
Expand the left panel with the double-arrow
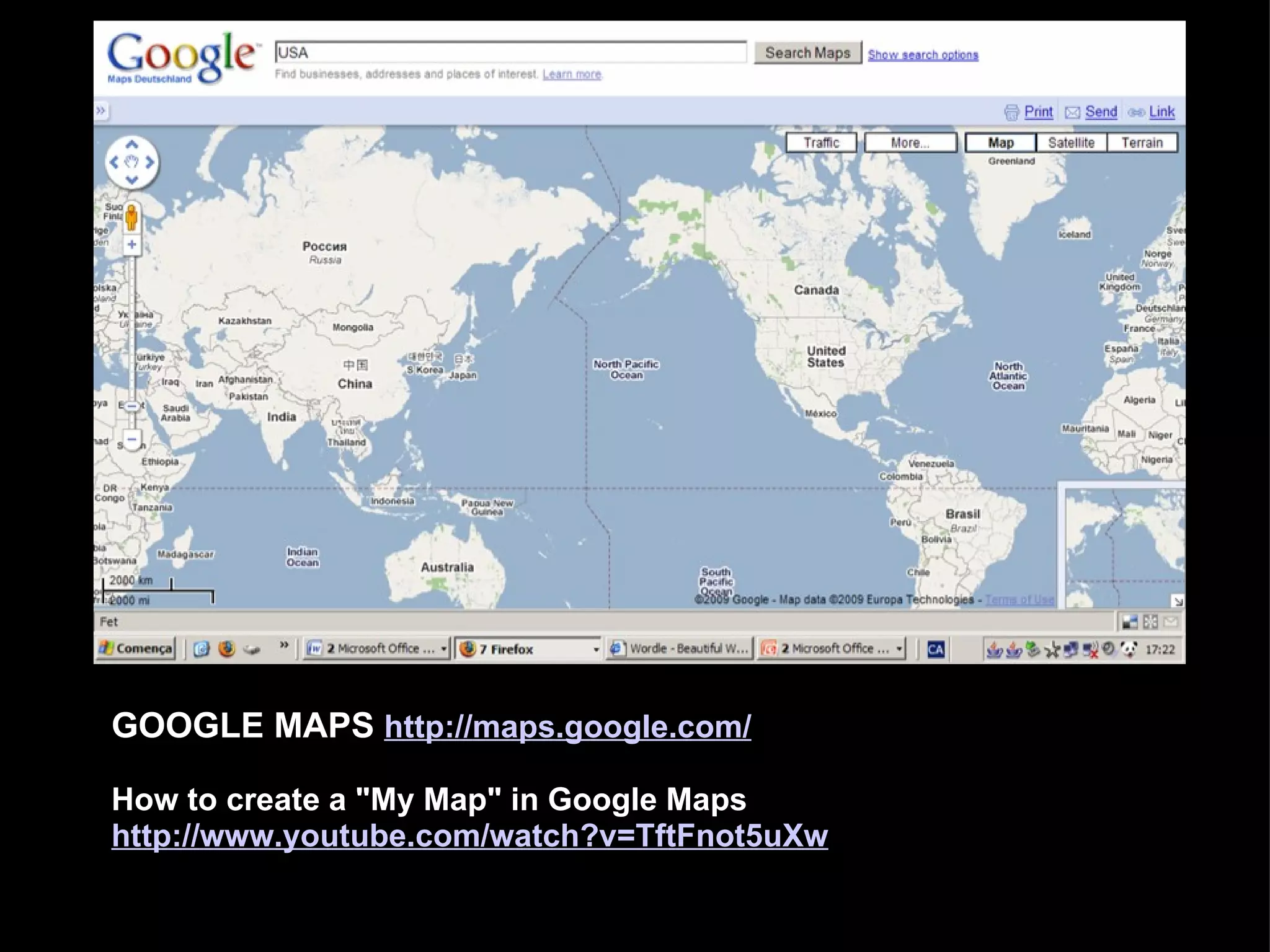[x=101, y=112]
